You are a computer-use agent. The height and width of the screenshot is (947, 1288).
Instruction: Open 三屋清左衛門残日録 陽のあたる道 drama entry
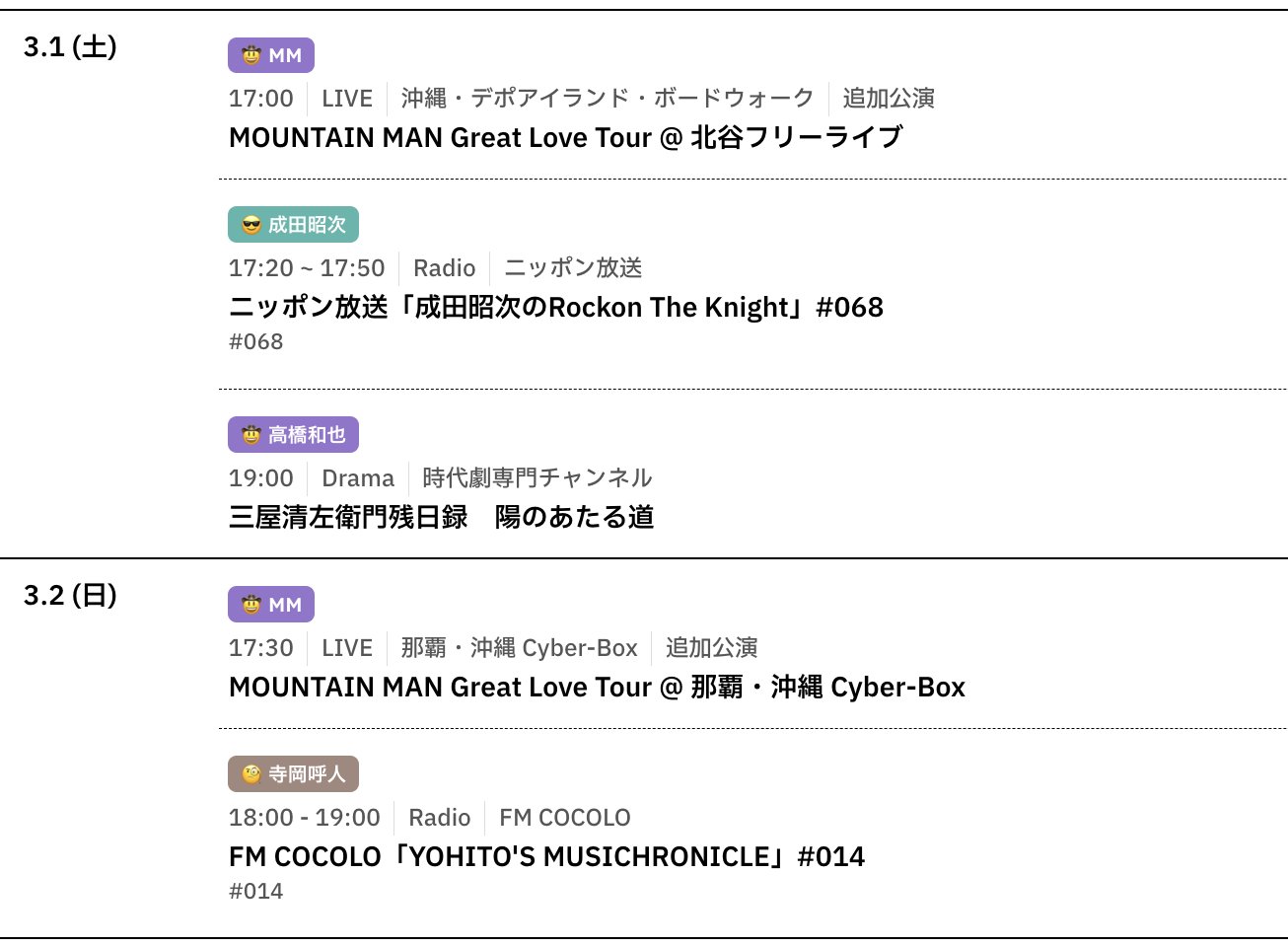(x=441, y=517)
